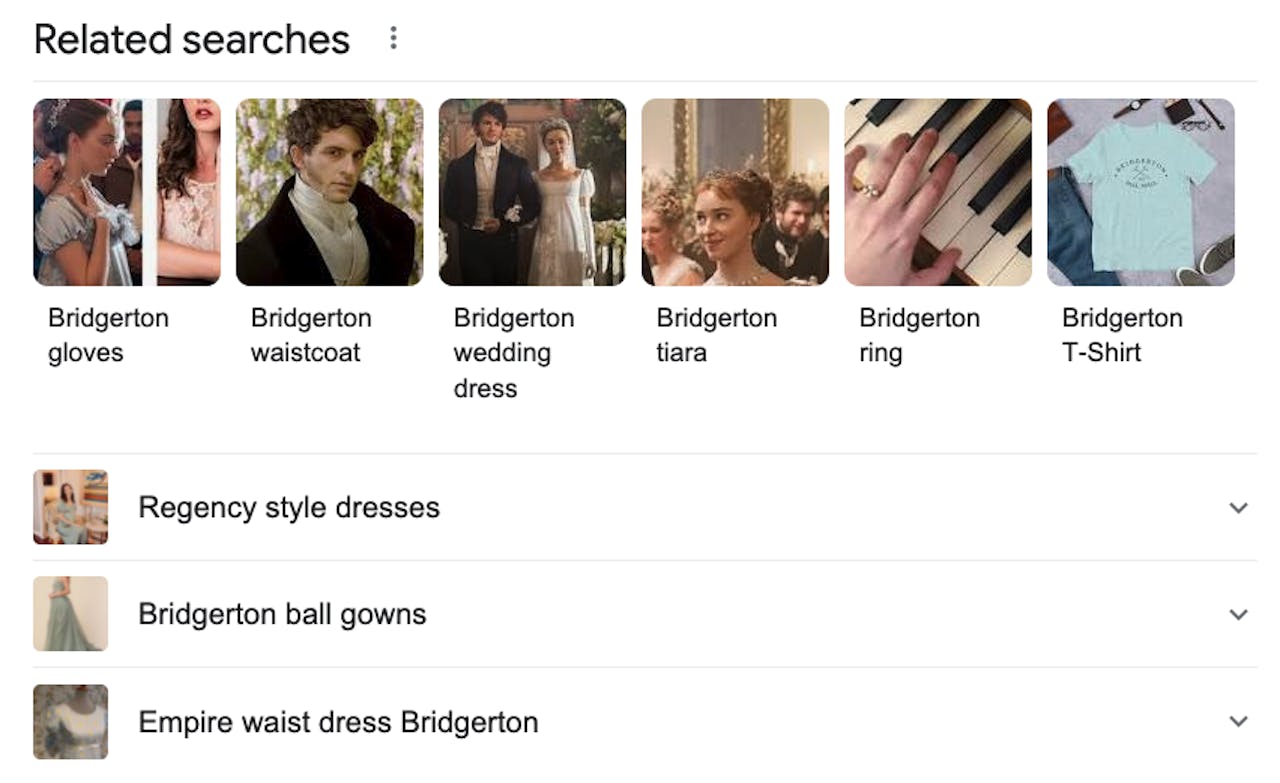Select the Bridgerton ball gowns thumbnail
The image size is (1280, 783).
(70, 614)
